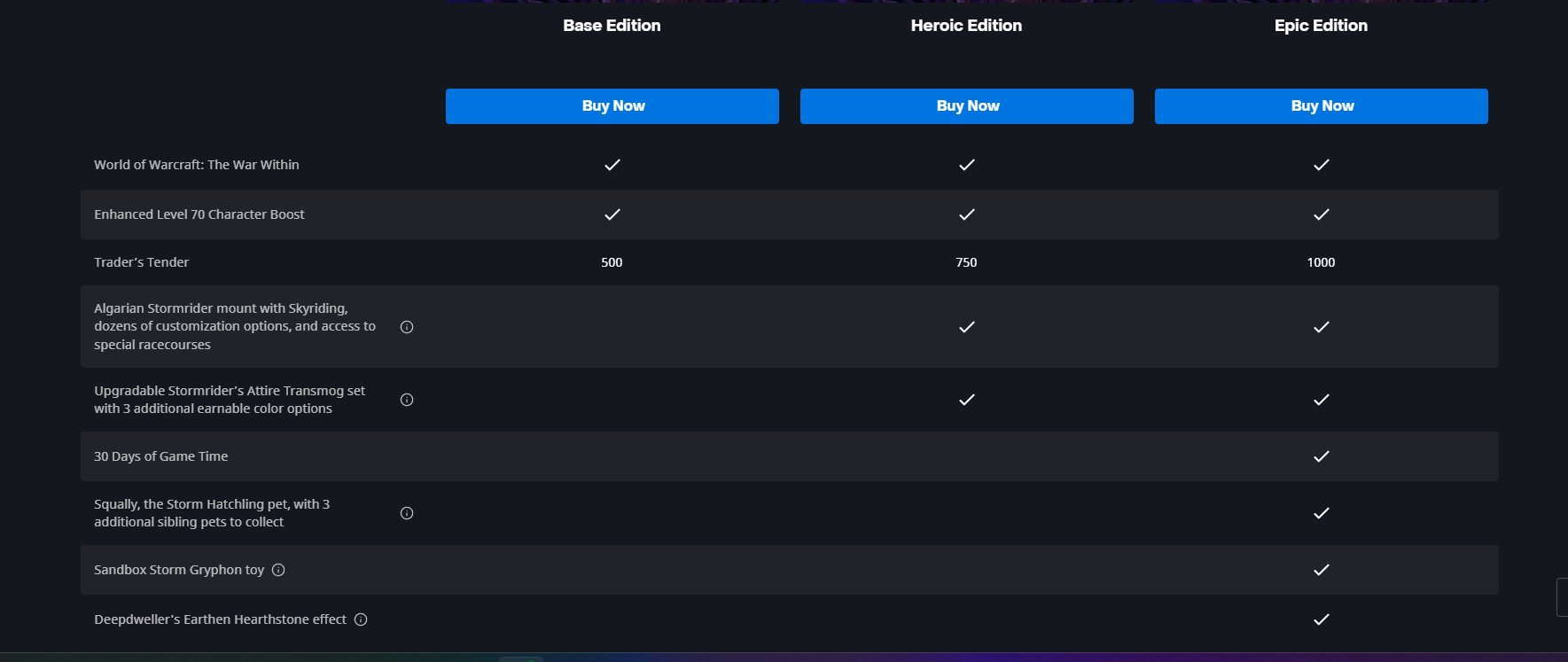The width and height of the screenshot is (1568, 662).
Task: Click Heroic Edition checkmark for Algarian Stormrider mount
Action: (x=966, y=327)
